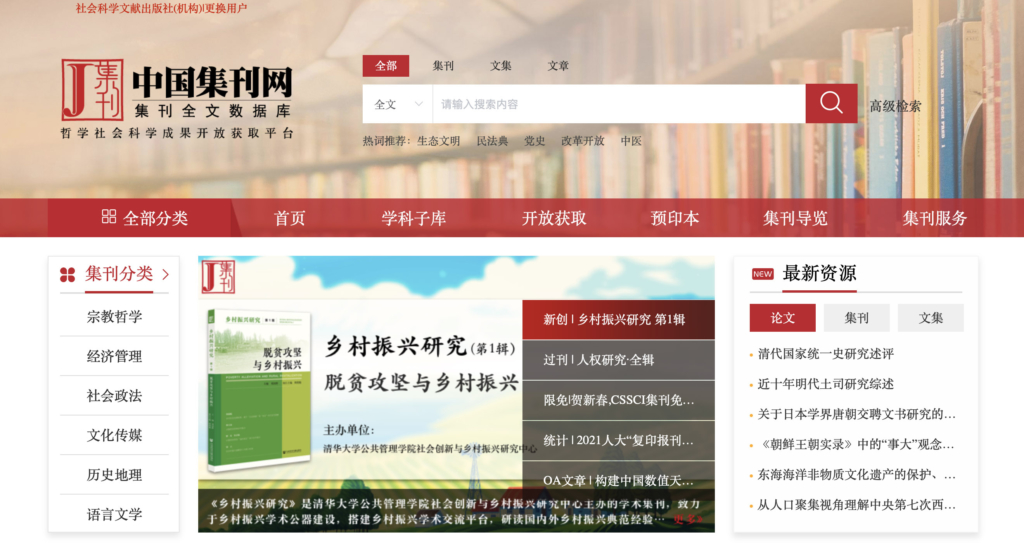Open article 近十年明代土司研究综述
This screenshot has width=1024, height=543.
tap(825, 384)
